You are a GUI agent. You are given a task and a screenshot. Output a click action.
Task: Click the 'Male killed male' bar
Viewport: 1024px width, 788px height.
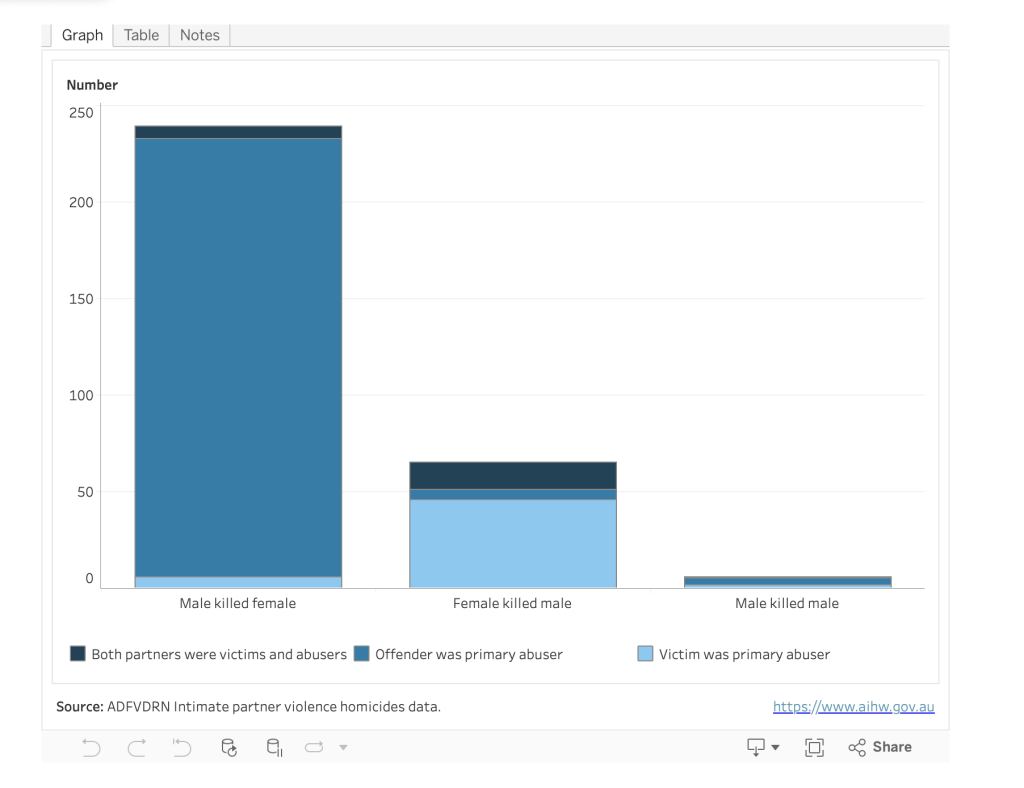click(x=787, y=581)
